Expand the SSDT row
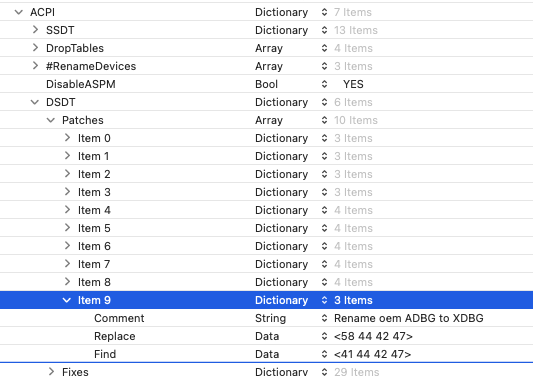 (x=35, y=30)
